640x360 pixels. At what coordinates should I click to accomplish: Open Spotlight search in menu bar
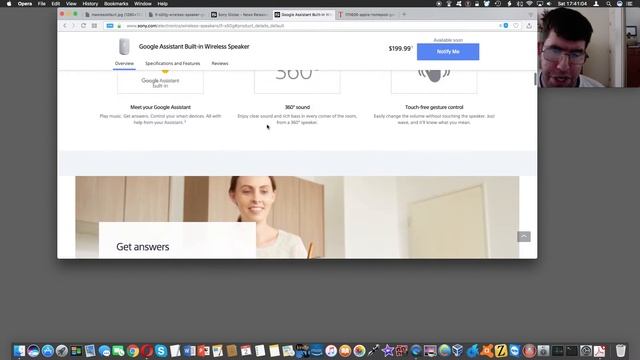point(609,4)
